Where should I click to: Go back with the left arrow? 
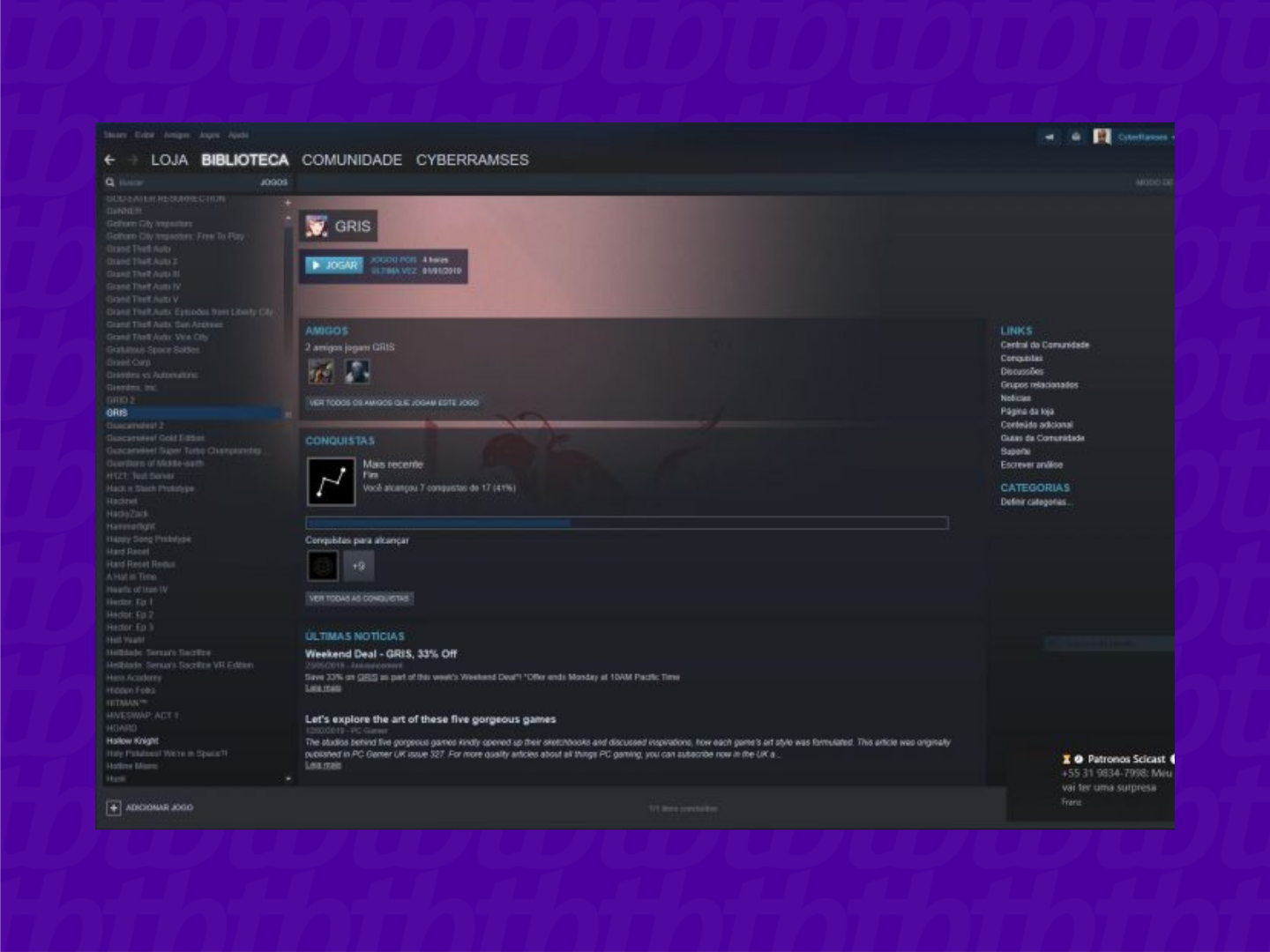coord(109,160)
